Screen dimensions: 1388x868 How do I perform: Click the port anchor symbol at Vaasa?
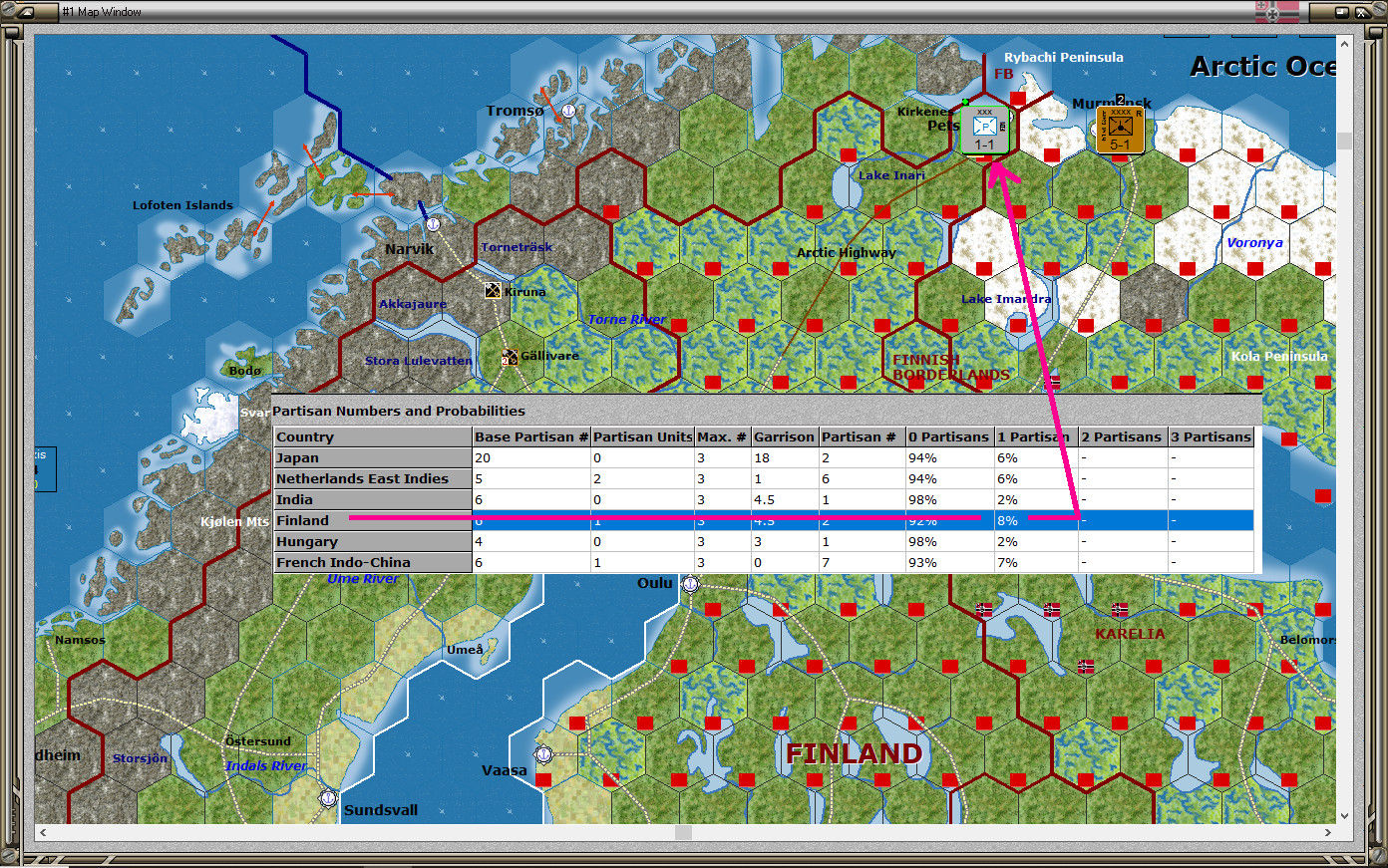pos(543,753)
